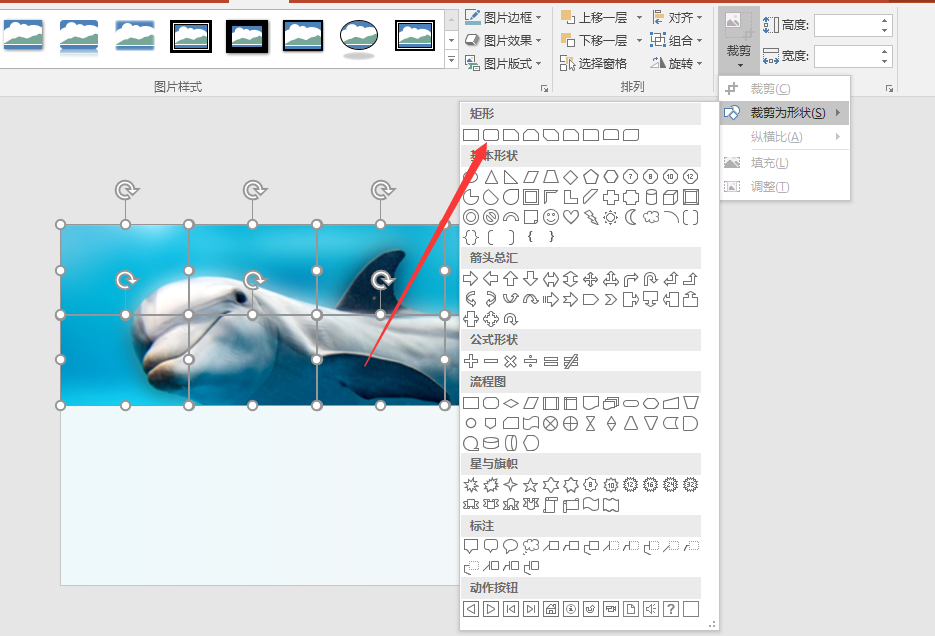Pick the flowchart summing junction shape

(x=551, y=424)
